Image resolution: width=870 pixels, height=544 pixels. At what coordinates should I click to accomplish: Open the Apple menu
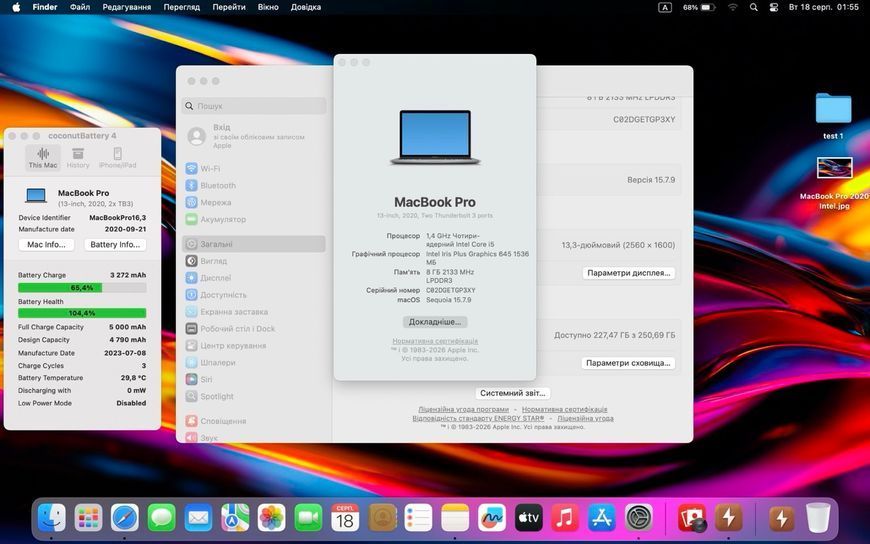tap(16, 7)
